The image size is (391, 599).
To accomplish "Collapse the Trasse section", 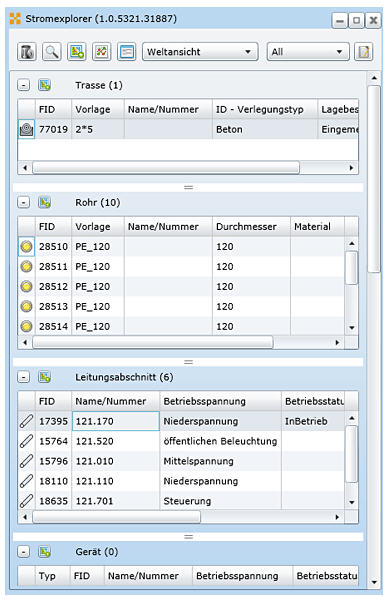I will pyautogui.click(x=24, y=85).
